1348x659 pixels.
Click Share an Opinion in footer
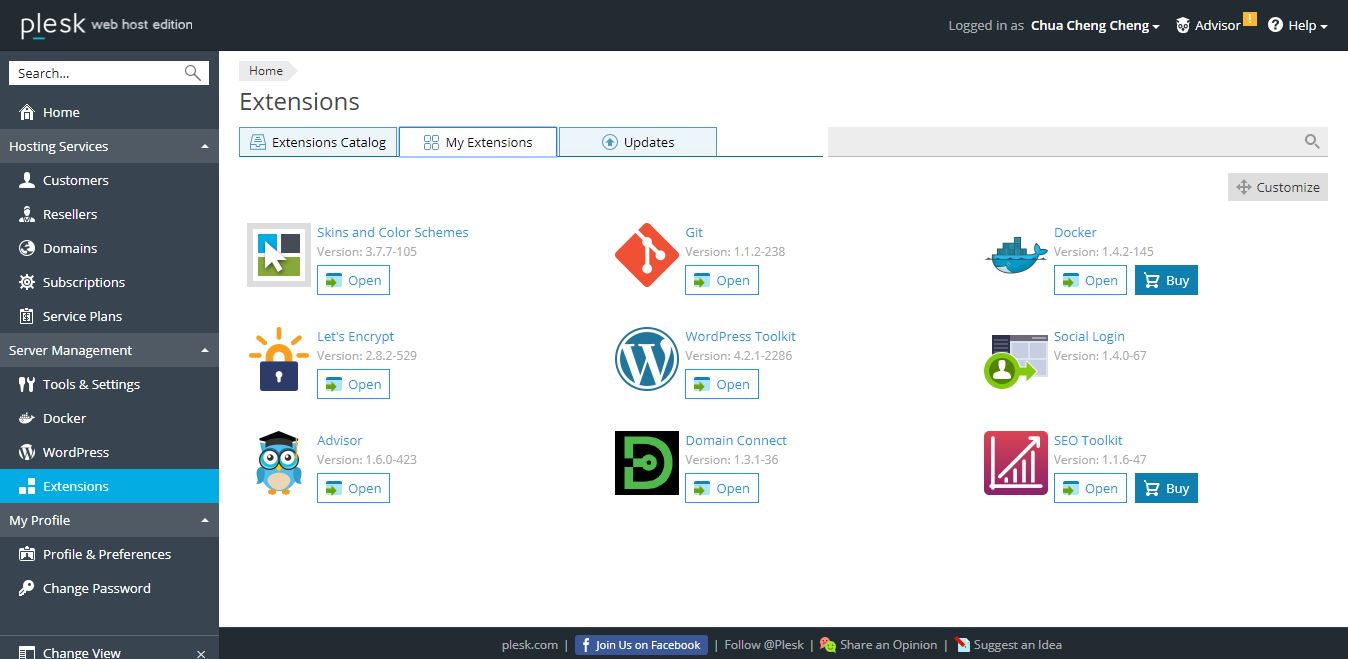click(x=879, y=645)
